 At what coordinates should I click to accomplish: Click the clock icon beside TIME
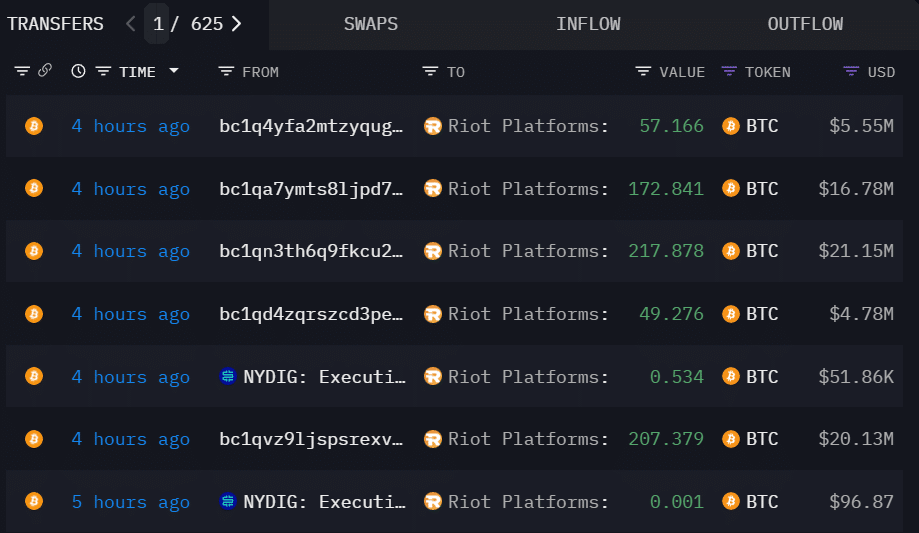click(79, 72)
